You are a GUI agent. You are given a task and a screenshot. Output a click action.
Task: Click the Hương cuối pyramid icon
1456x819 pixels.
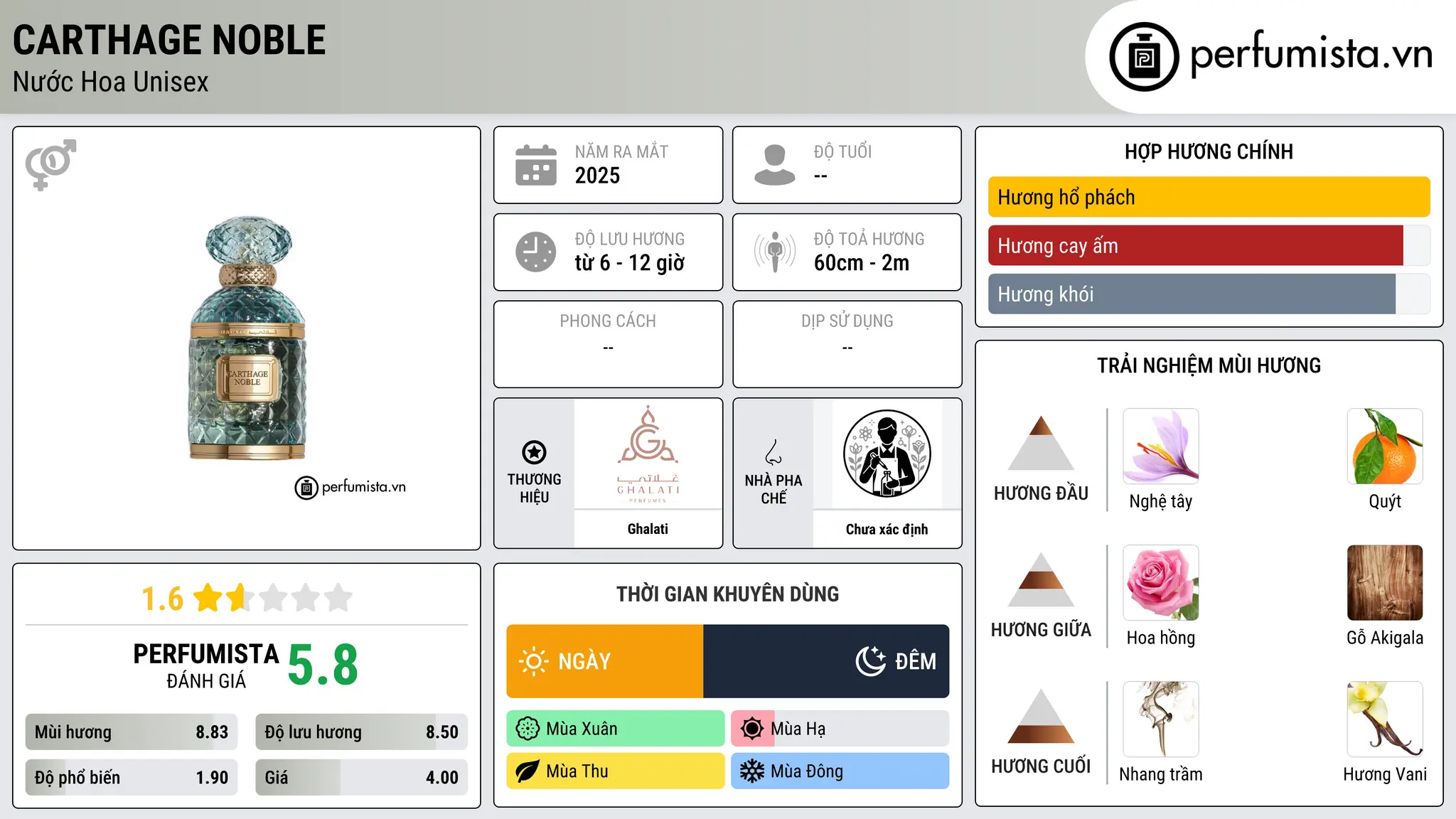(x=1041, y=716)
